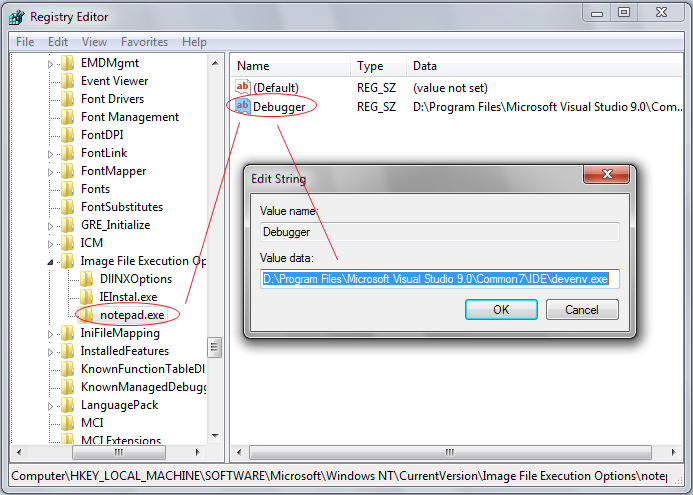Click the Value data input field

point(440,279)
